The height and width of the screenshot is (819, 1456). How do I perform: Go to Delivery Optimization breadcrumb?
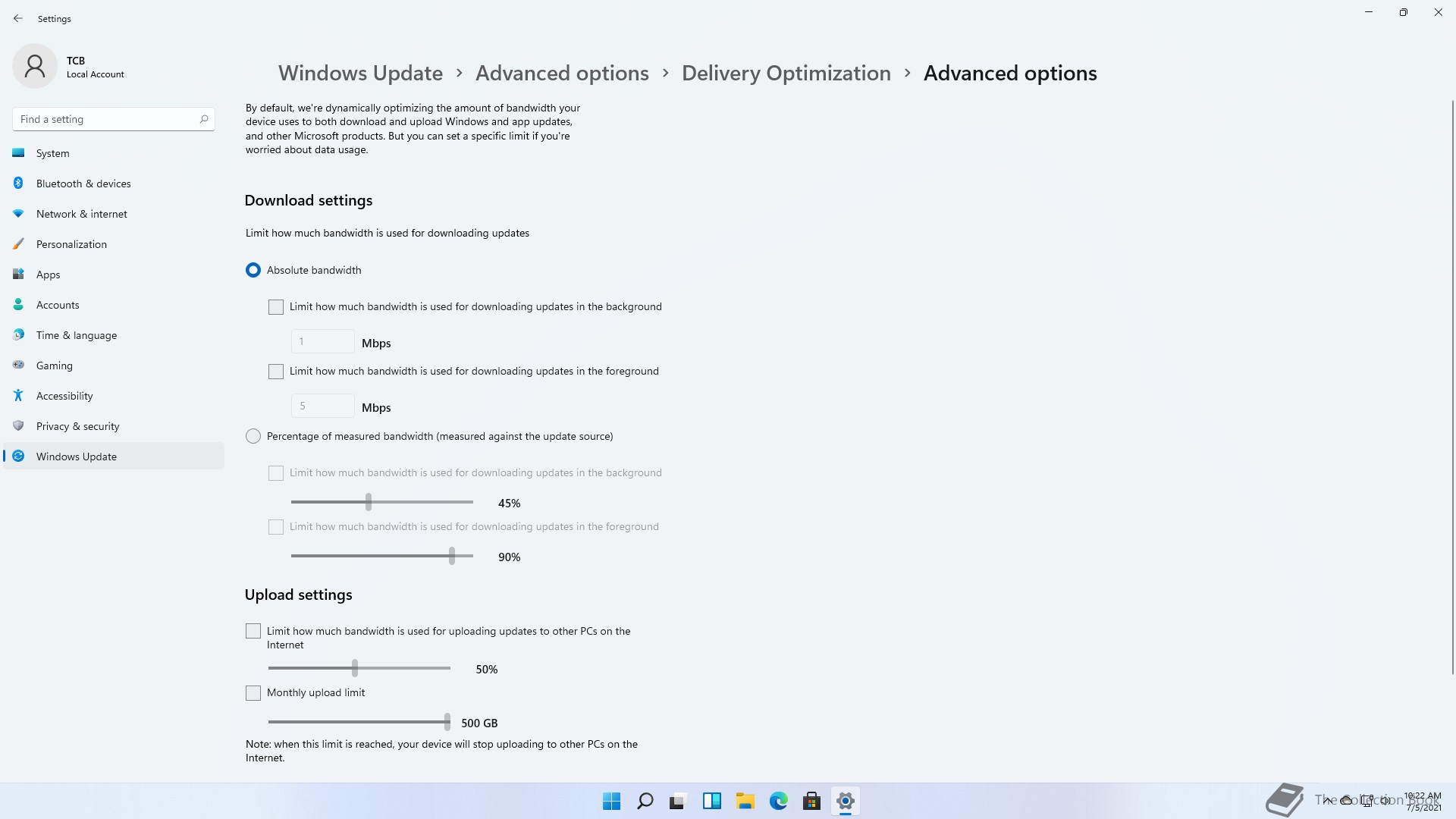coord(786,73)
